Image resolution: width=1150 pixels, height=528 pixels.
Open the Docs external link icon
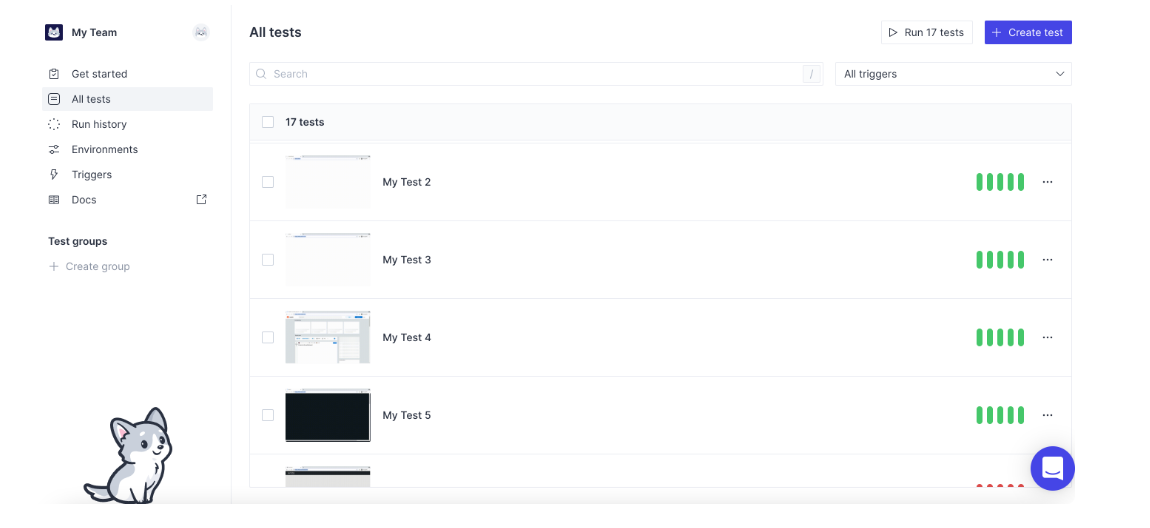[202, 199]
